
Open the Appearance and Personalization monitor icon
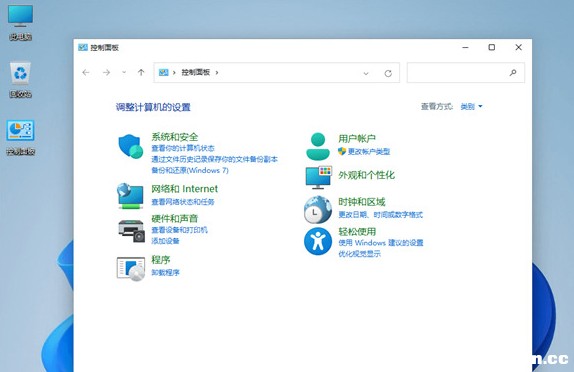pyautogui.click(x=318, y=178)
